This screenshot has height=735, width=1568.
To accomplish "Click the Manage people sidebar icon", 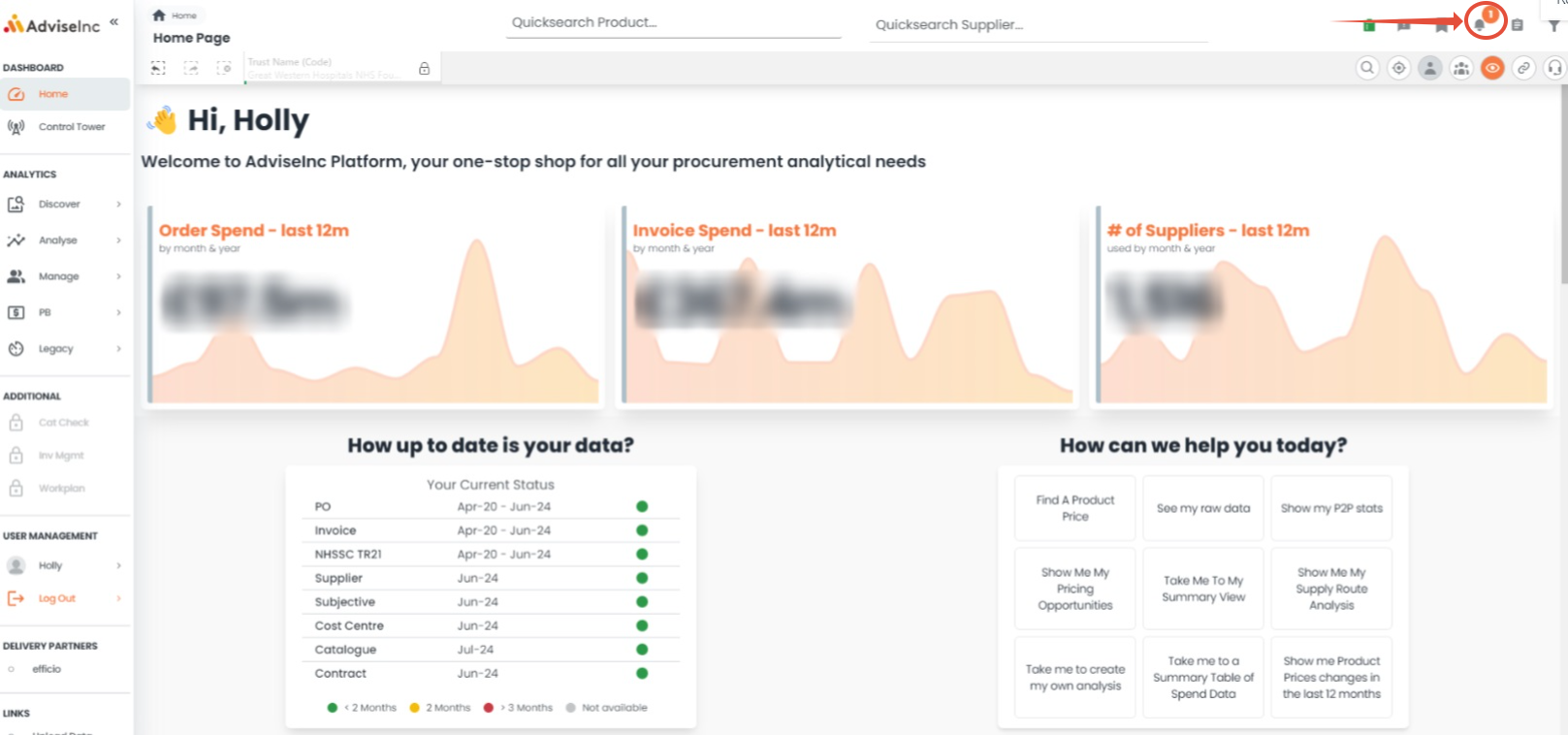I will click(x=16, y=276).
